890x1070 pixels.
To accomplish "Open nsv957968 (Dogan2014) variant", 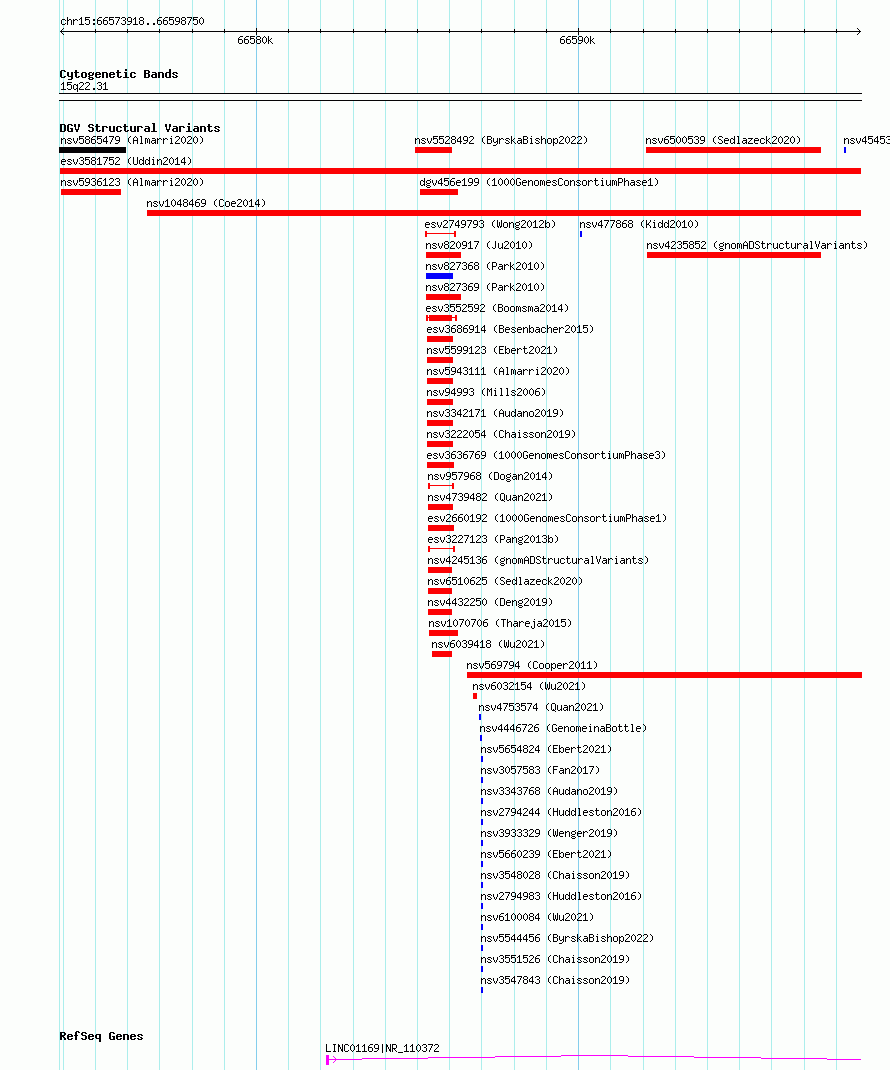I will pyautogui.click(x=490, y=476).
